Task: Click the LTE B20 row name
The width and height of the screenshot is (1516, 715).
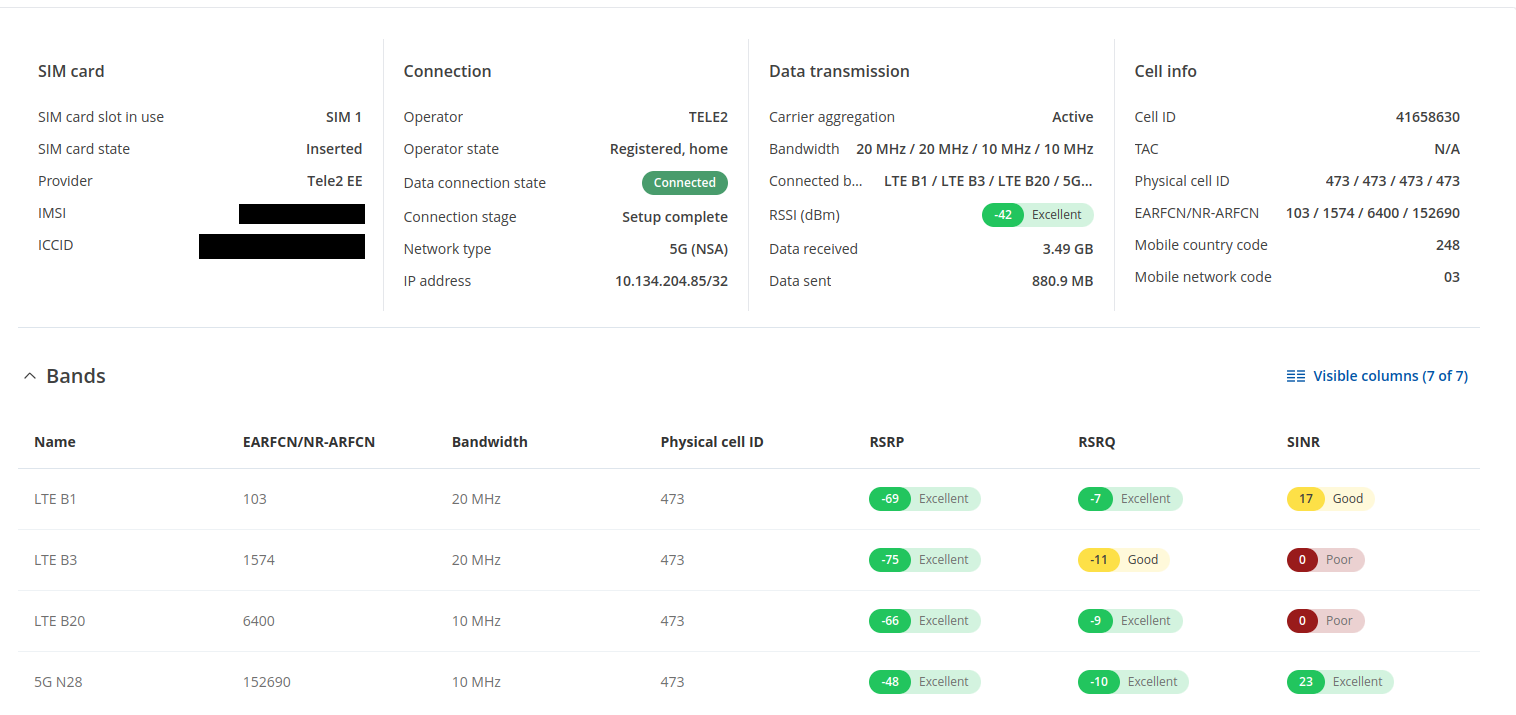Action: coord(60,621)
